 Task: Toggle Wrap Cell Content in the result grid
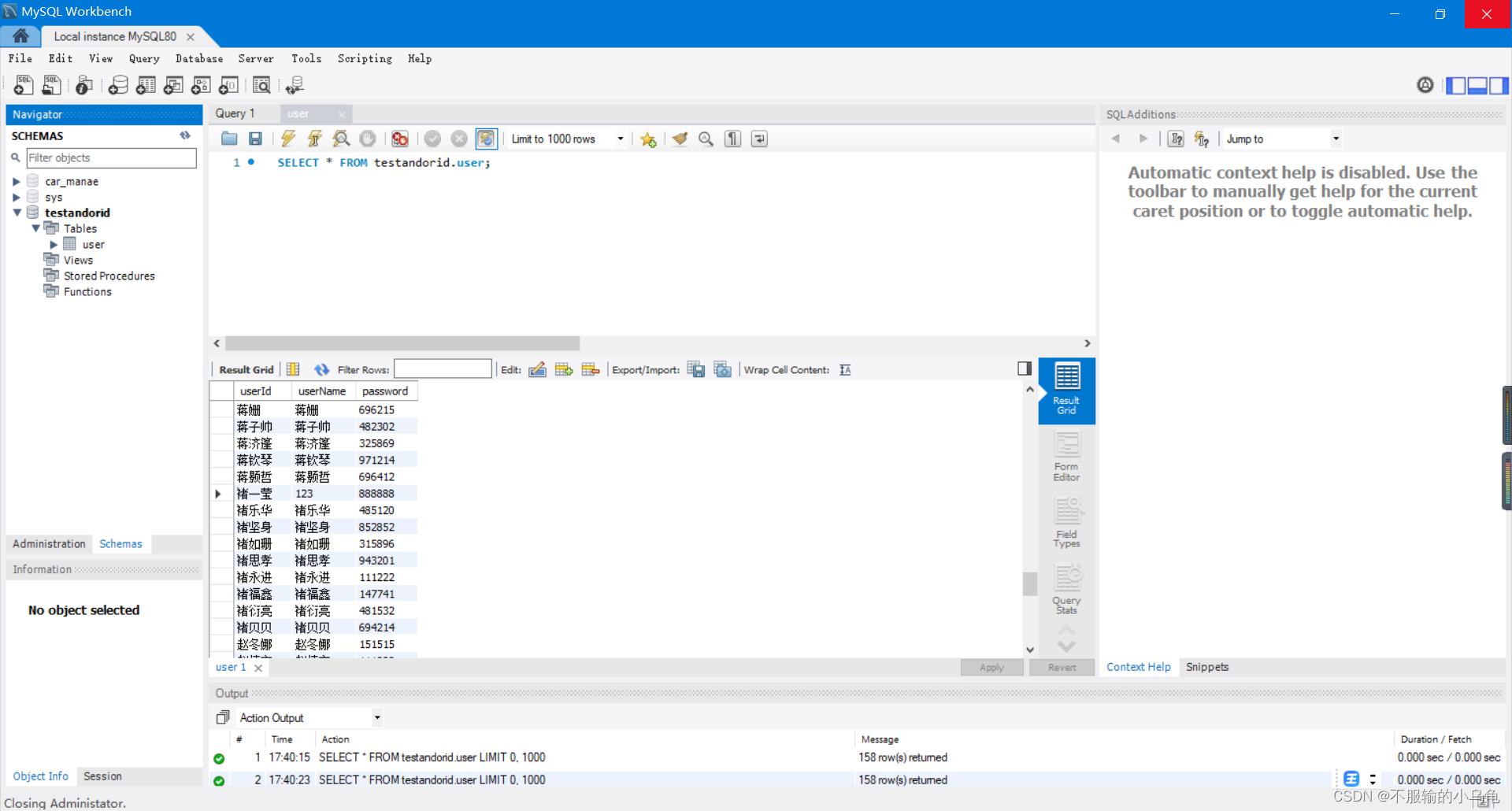(x=845, y=369)
